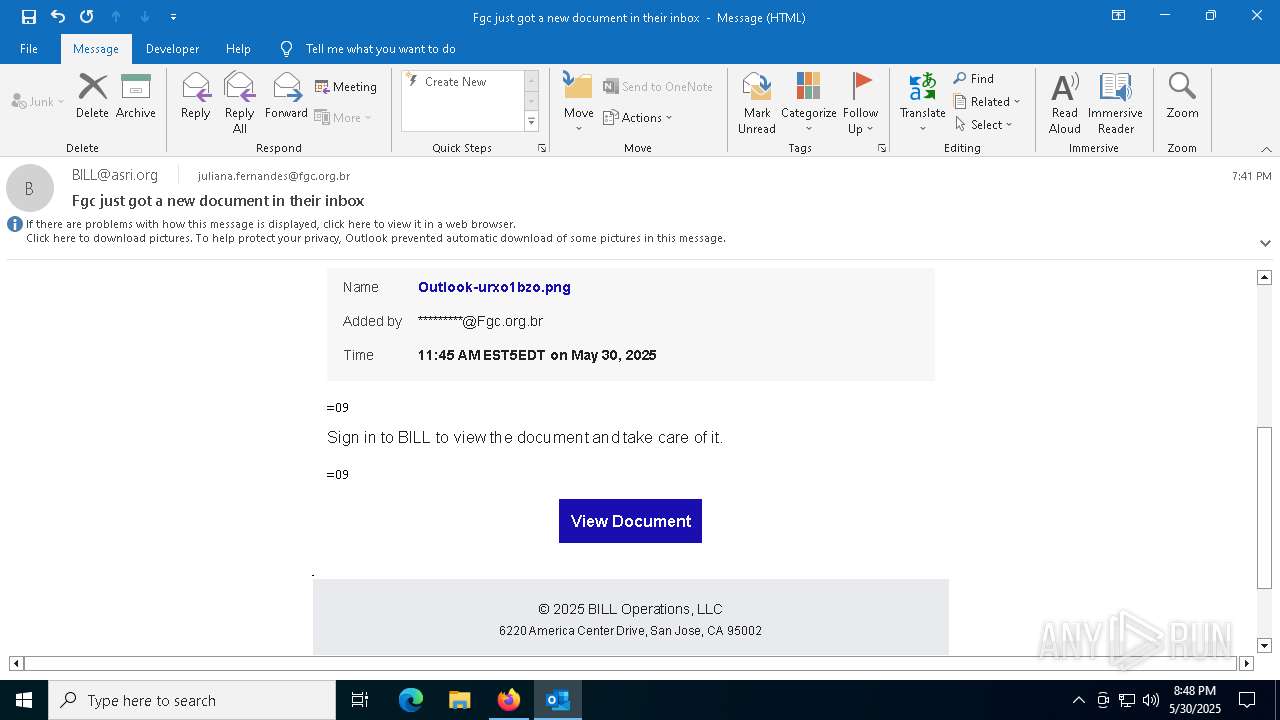This screenshot has width=1280, height=720.
Task: Click the horizontal scrollbar right arrow
Action: tap(1246, 663)
